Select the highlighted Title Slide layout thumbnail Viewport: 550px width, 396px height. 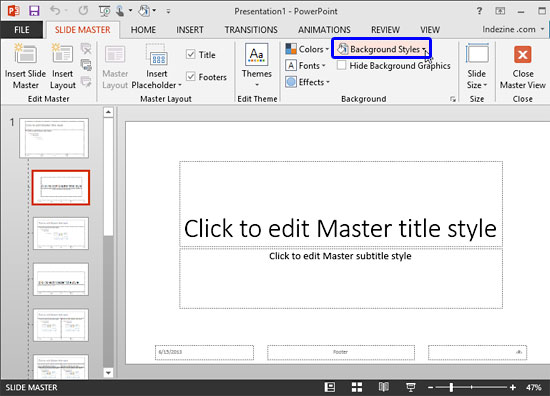[61, 188]
